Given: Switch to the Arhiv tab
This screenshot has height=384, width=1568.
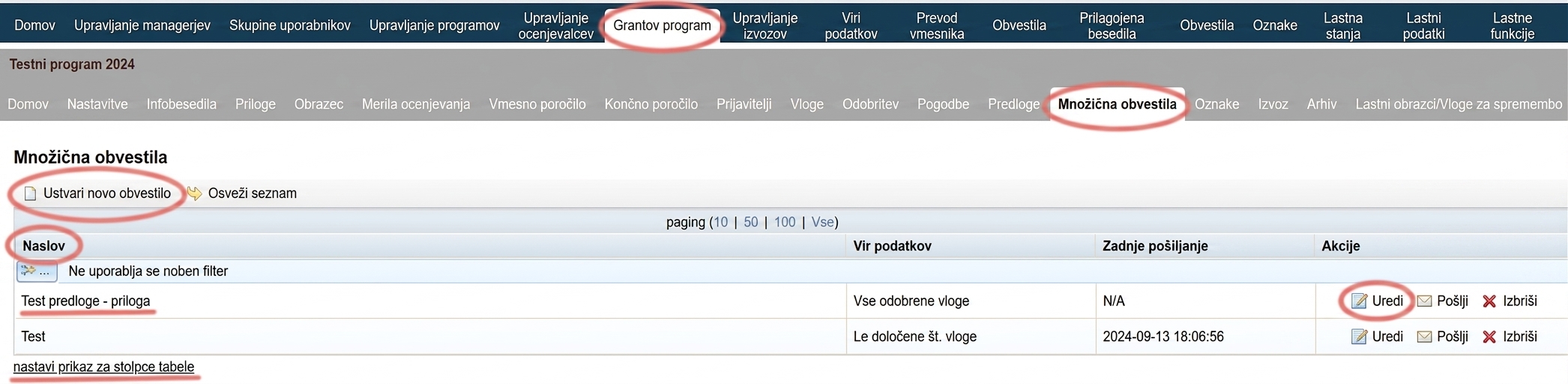Looking at the screenshot, I should (x=1321, y=104).
